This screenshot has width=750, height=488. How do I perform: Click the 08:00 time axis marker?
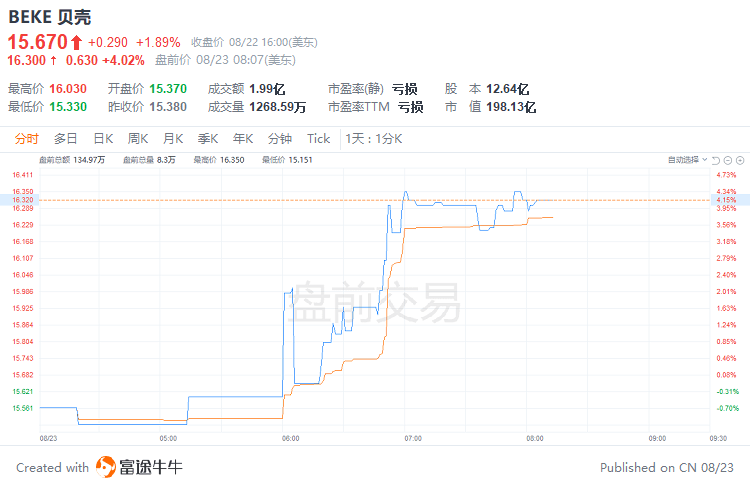(x=534, y=438)
